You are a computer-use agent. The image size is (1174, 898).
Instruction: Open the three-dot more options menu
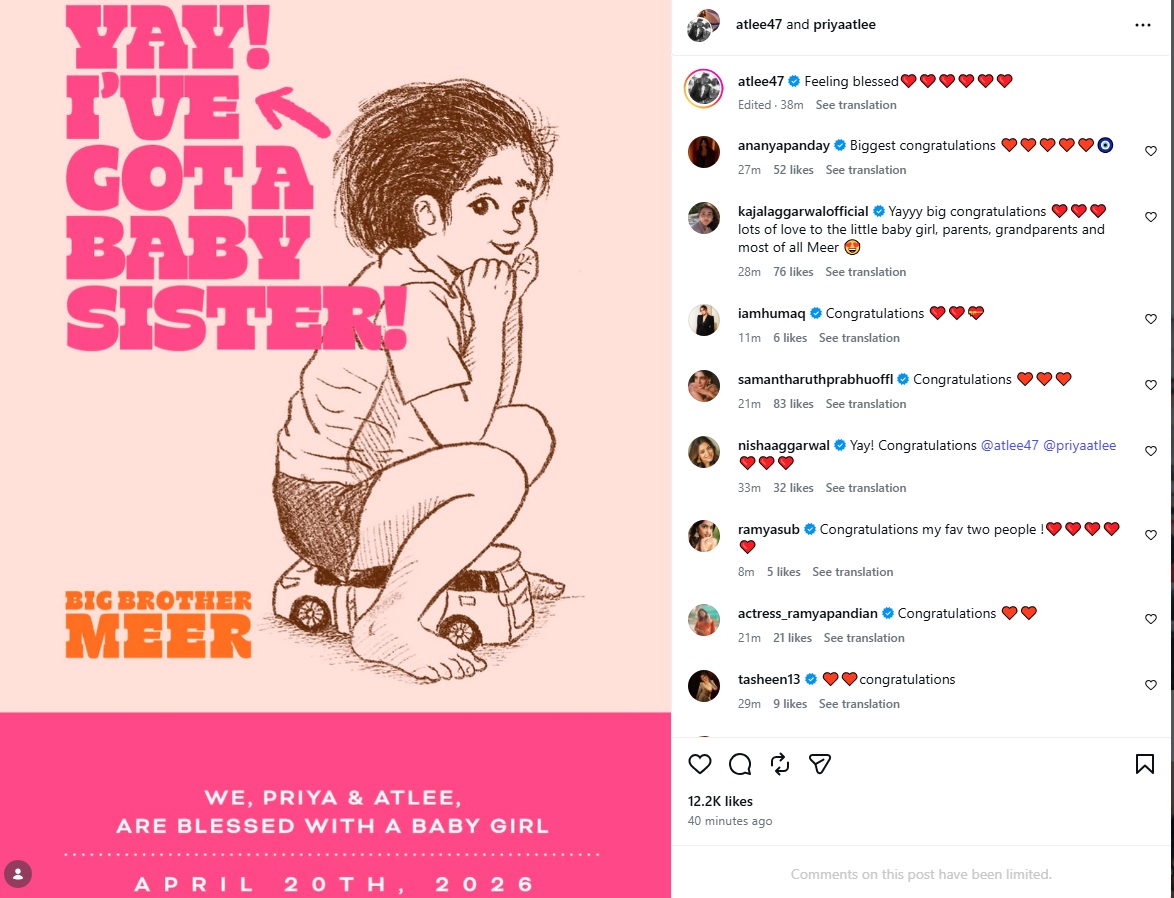(x=1143, y=25)
